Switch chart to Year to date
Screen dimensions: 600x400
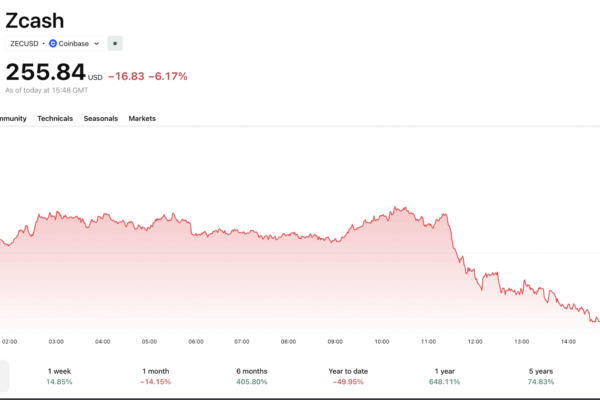pos(348,376)
